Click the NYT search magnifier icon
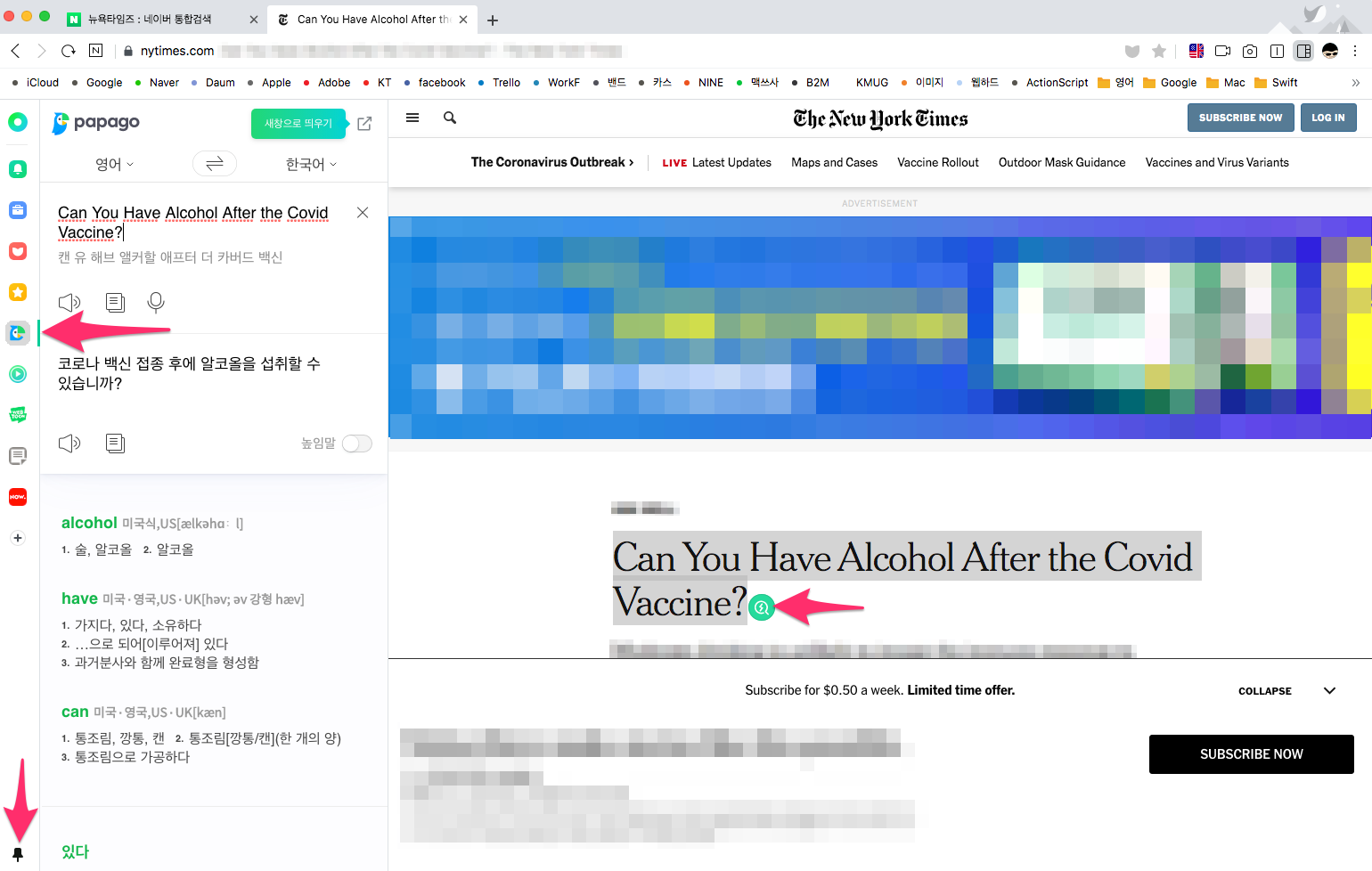 pos(450,118)
